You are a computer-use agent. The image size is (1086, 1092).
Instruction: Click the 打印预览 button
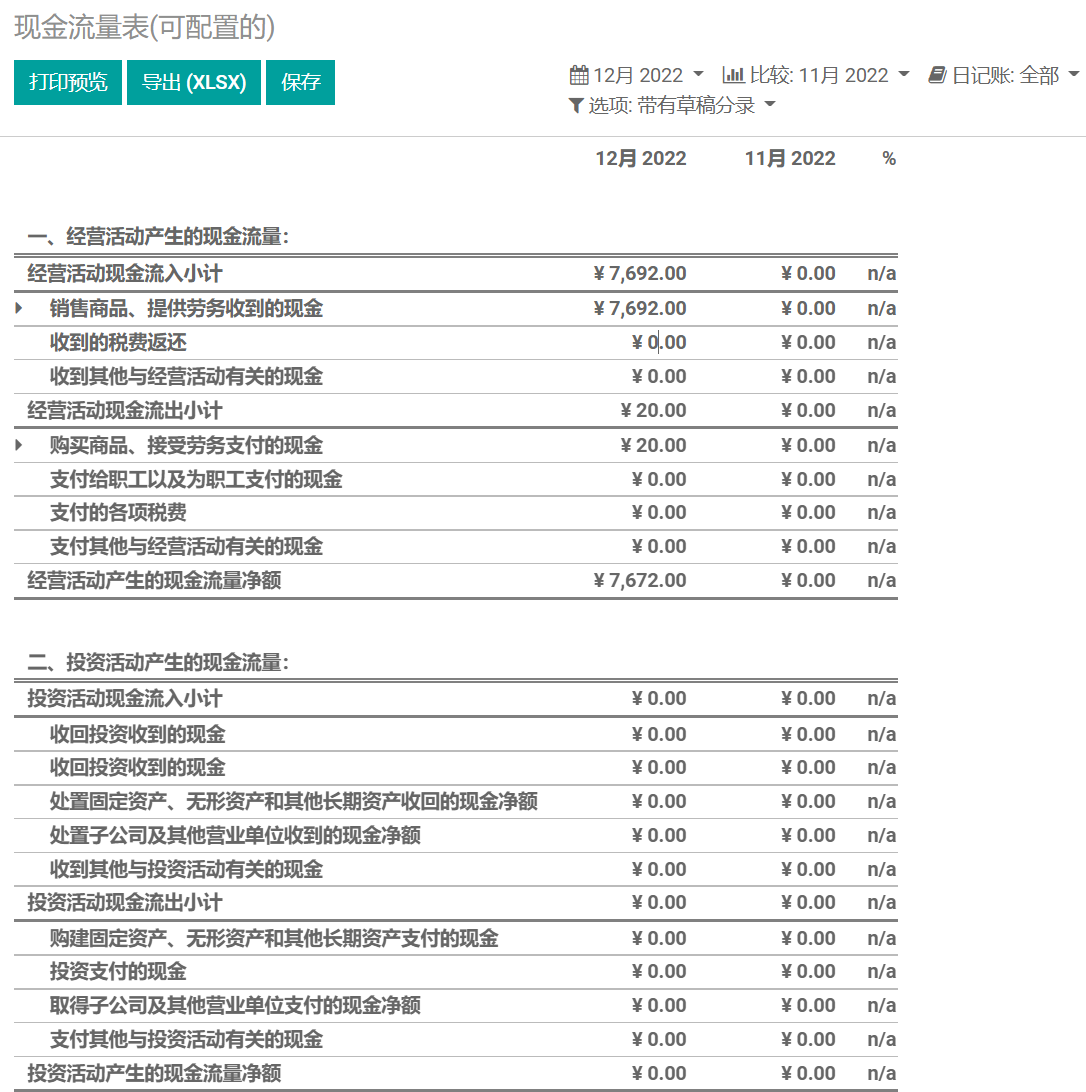(x=68, y=82)
